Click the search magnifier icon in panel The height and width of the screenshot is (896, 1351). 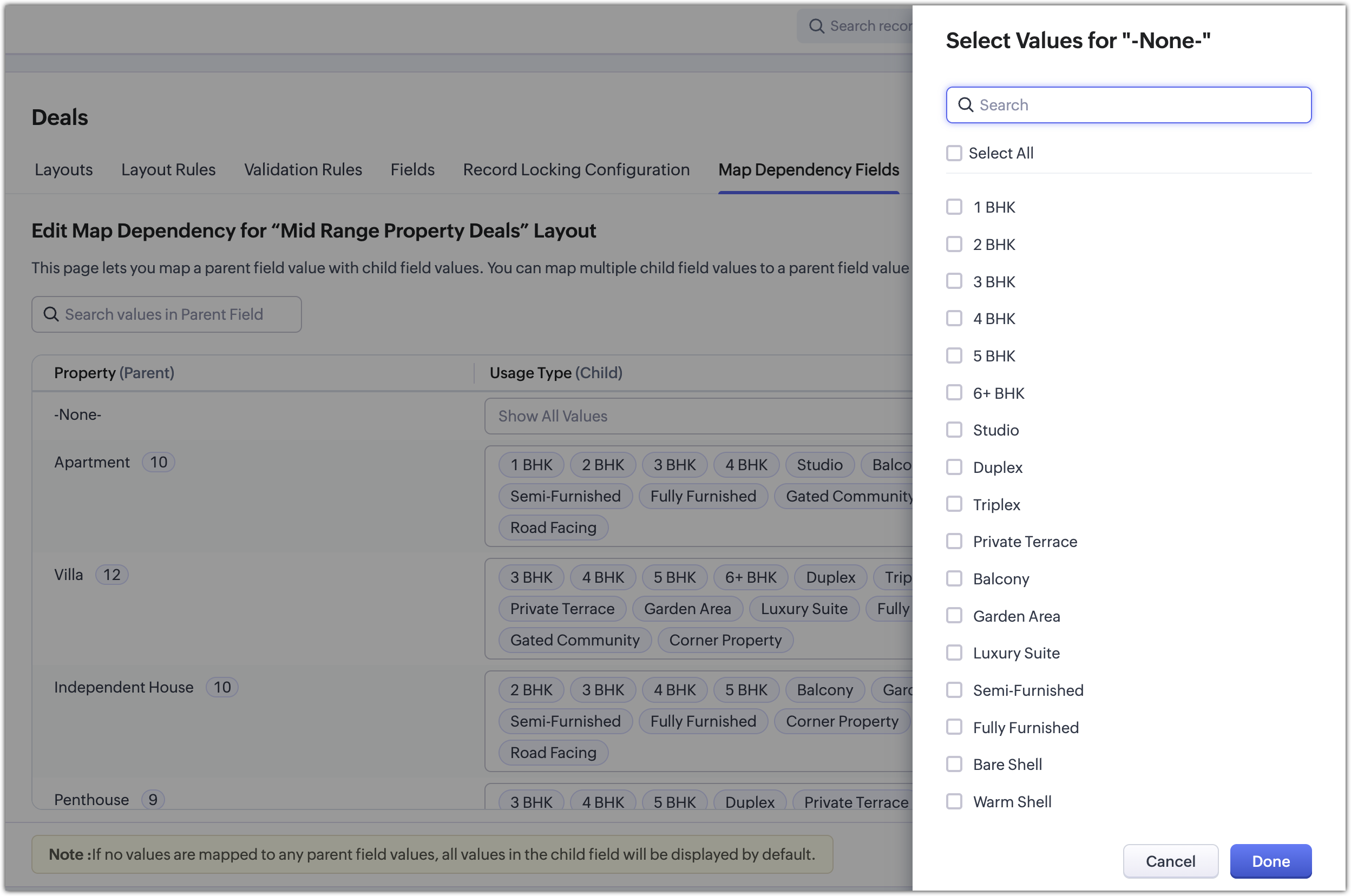click(x=965, y=104)
